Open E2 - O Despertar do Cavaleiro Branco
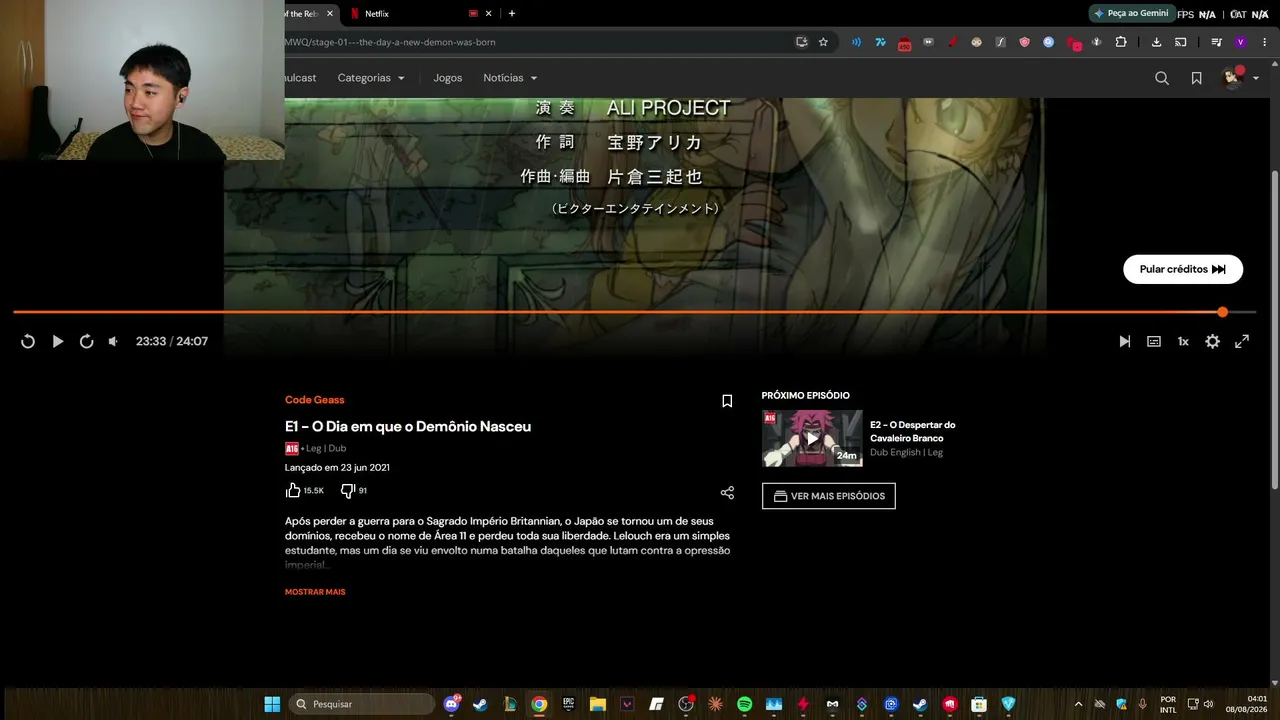This screenshot has height=720, width=1280. tap(912, 431)
